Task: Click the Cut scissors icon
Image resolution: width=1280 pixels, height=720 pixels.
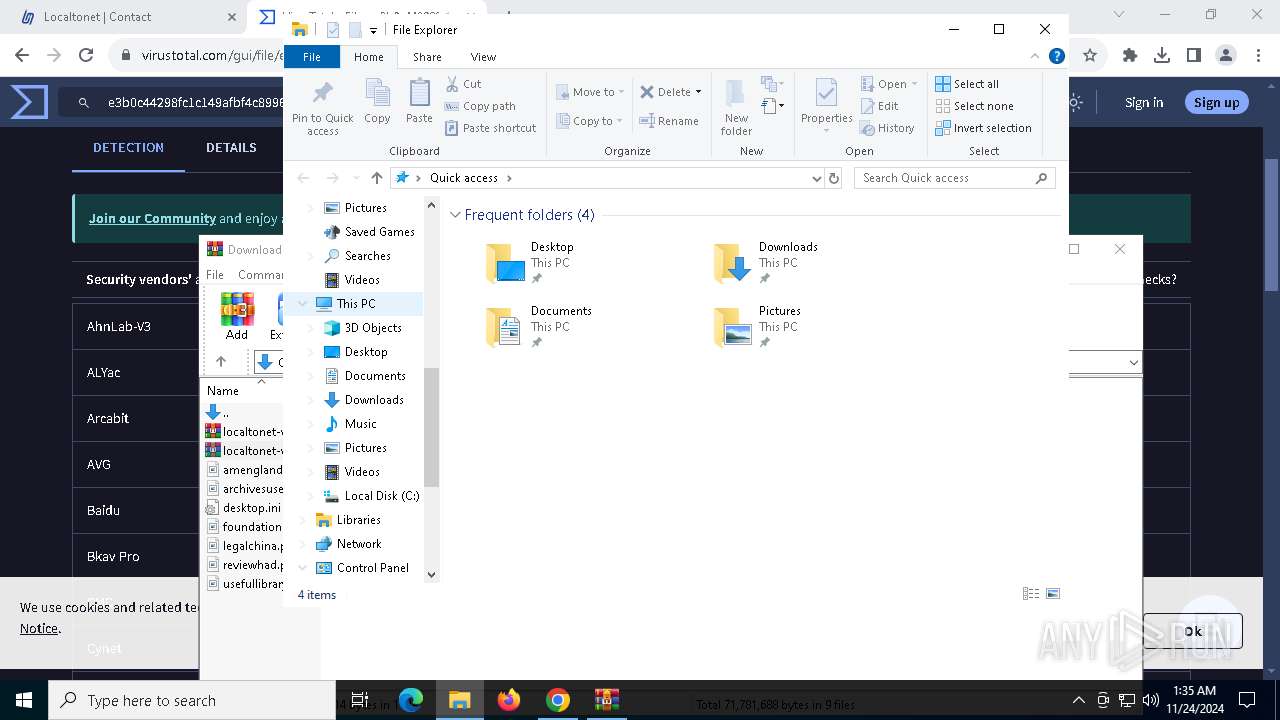Action: tap(452, 84)
